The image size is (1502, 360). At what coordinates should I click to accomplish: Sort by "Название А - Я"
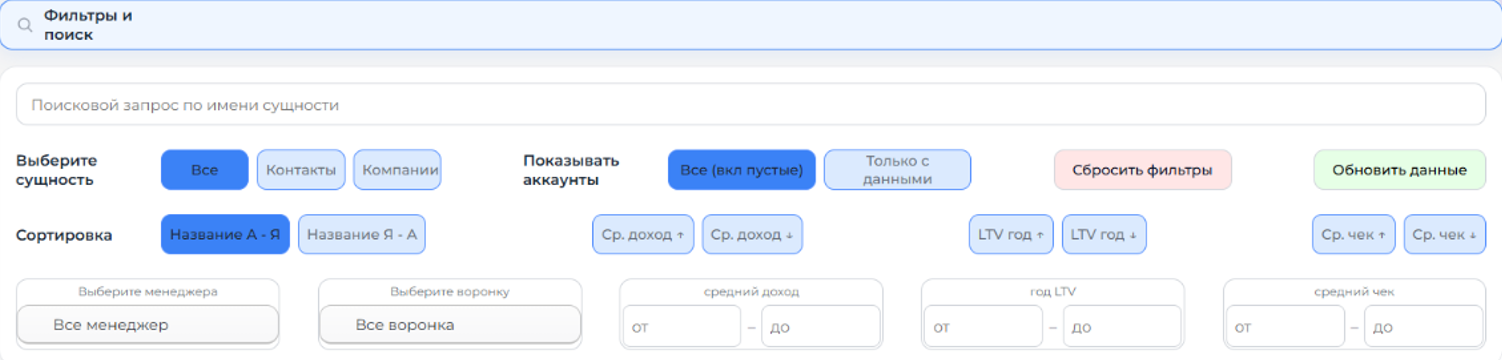(x=225, y=235)
